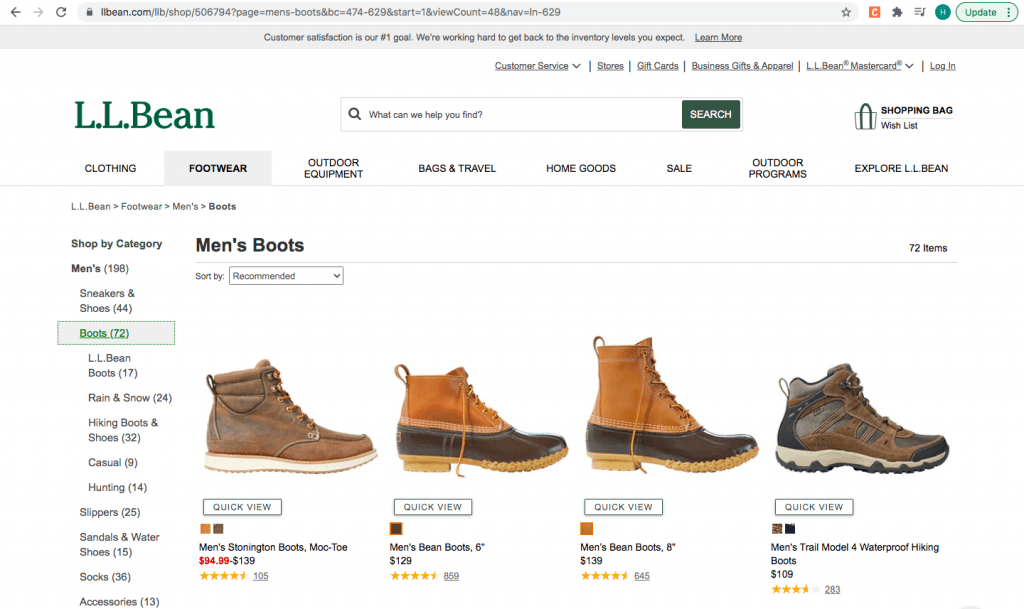Select Socks (36) category
The width and height of the screenshot is (1024, 609).
click(x=105, y=577)
